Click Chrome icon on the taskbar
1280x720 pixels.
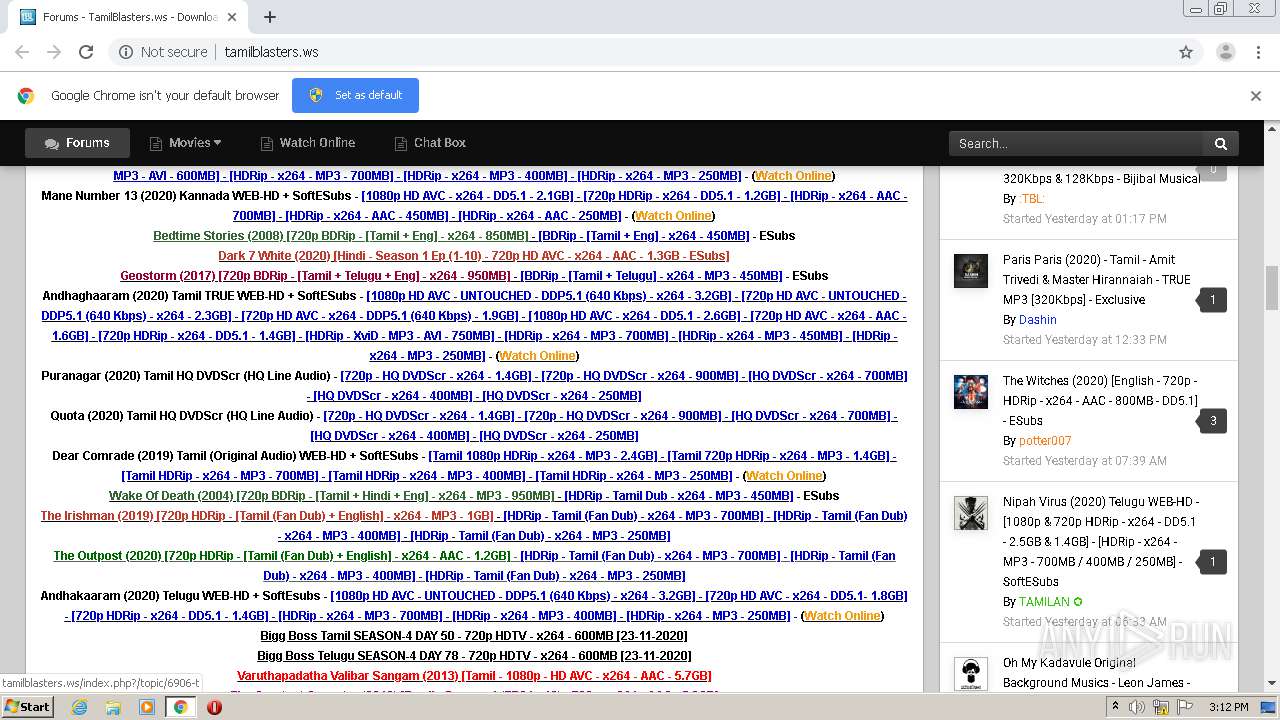pyautogui.click(x=180, y=707)
